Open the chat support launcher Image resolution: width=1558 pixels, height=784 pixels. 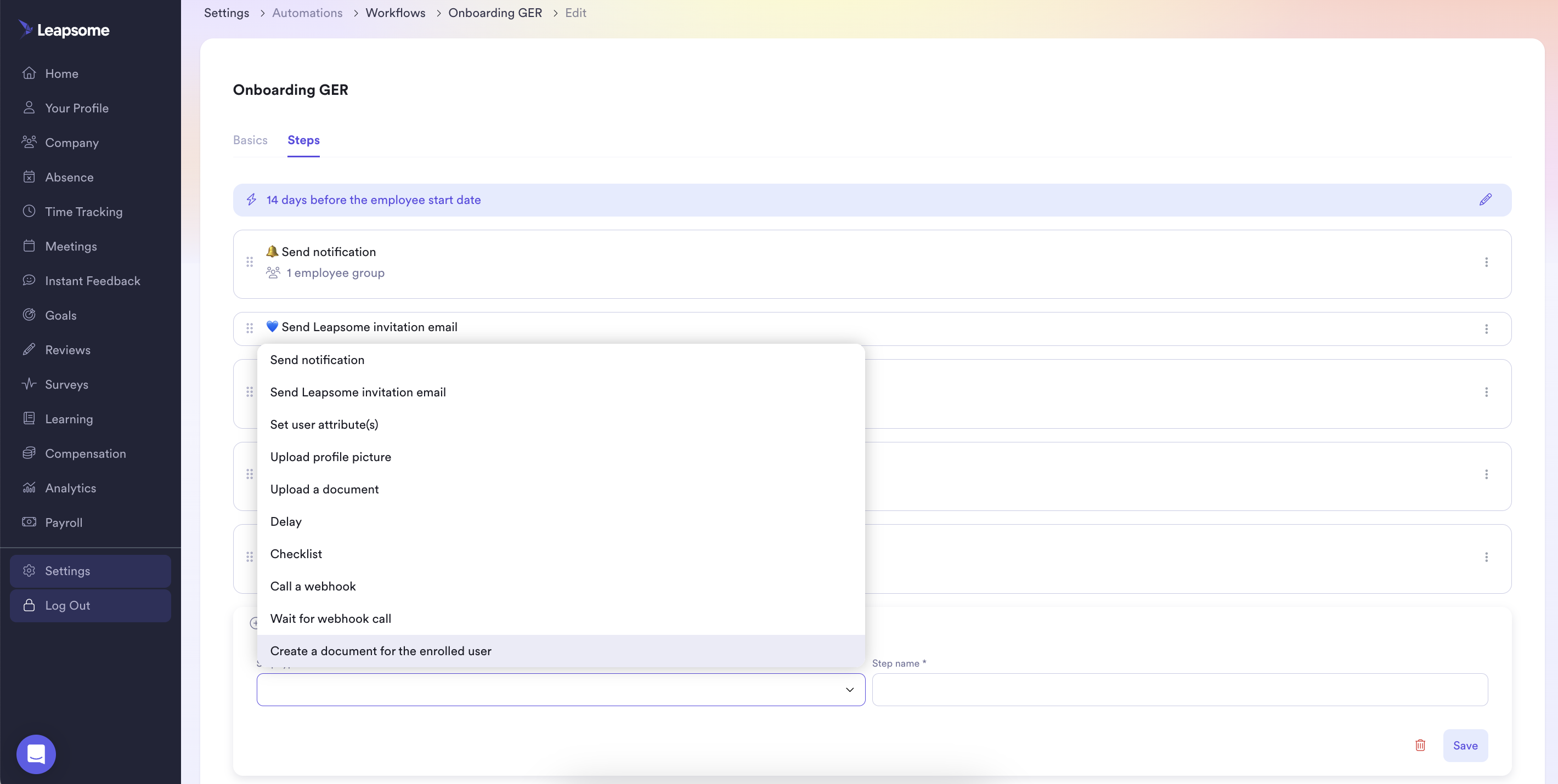[x=36, y=754]
